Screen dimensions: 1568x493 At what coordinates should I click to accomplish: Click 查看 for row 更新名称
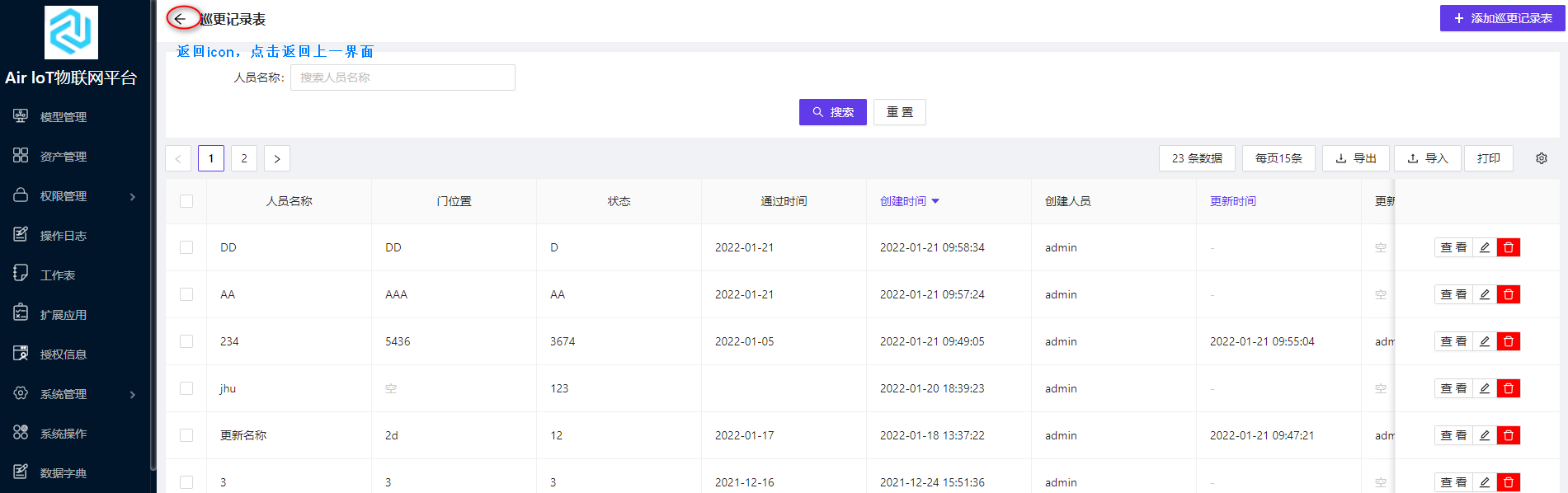[1453, 435]
